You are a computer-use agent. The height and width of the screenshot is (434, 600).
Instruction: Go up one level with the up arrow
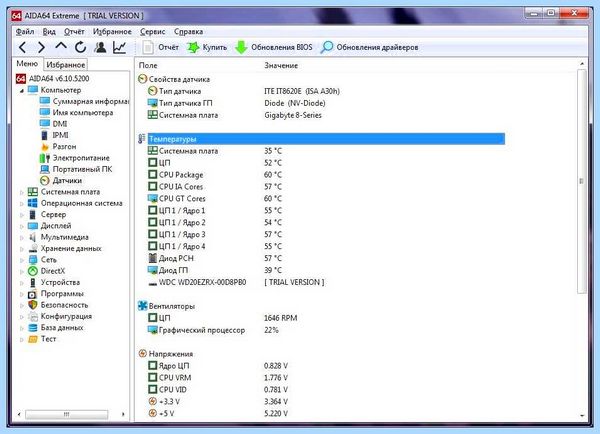point(61,47)
